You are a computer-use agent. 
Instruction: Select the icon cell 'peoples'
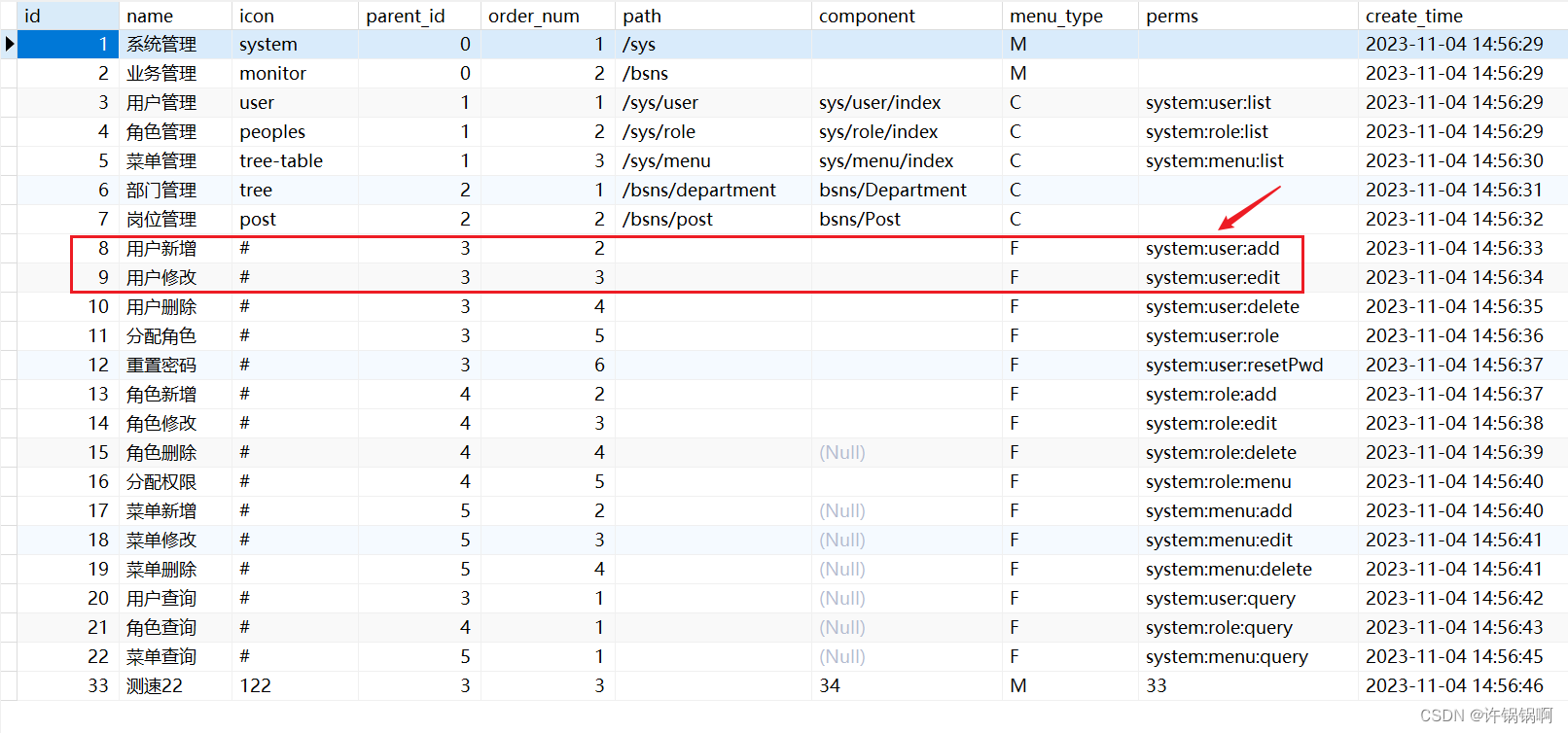(x=295, y=132)
